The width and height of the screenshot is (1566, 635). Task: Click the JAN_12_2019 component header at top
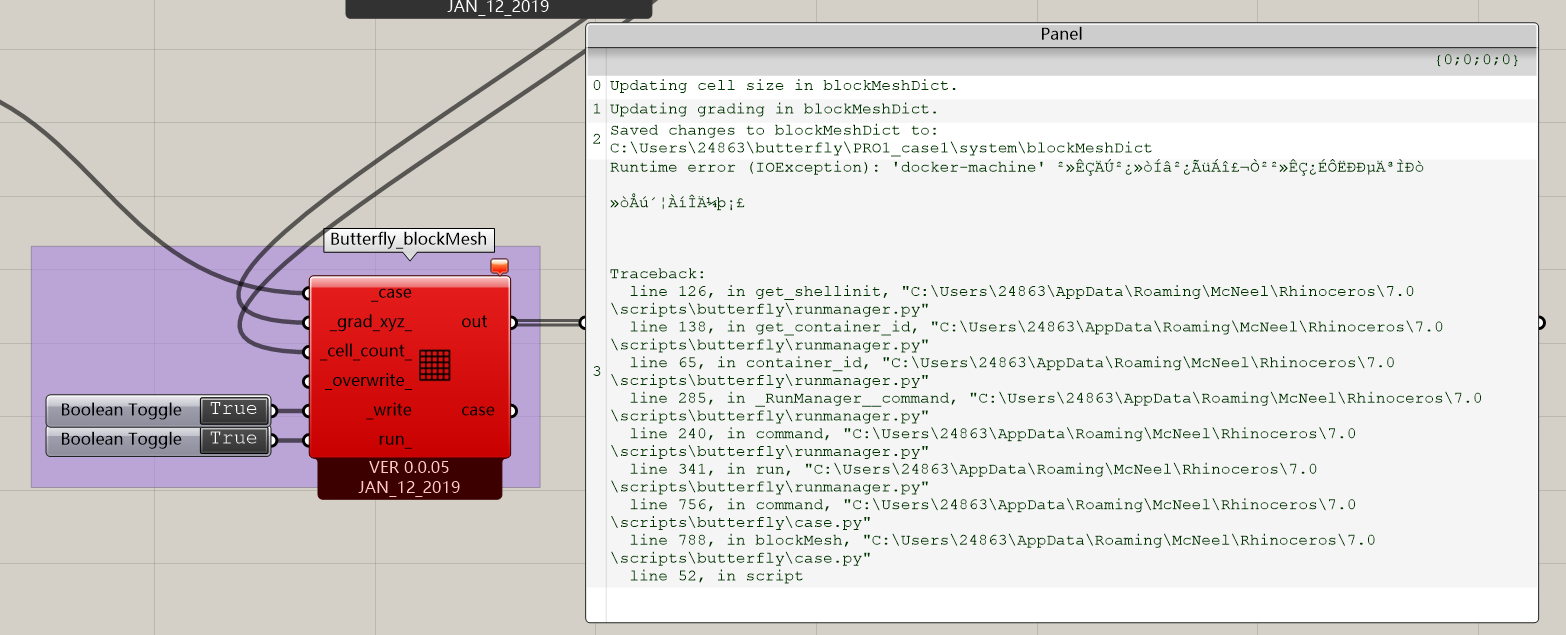coord(497,7)
